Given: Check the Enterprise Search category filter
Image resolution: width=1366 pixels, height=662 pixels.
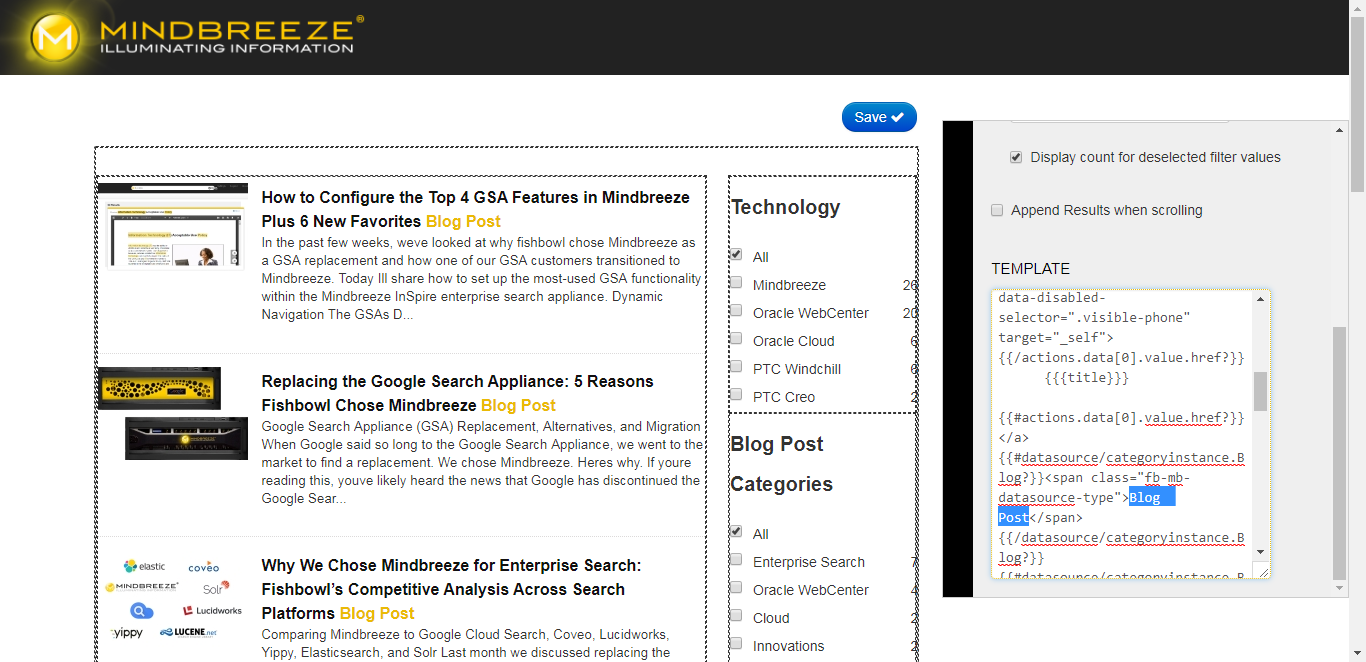Looking at the screenshot, I should pyautogui.click(x=736, y=560).
